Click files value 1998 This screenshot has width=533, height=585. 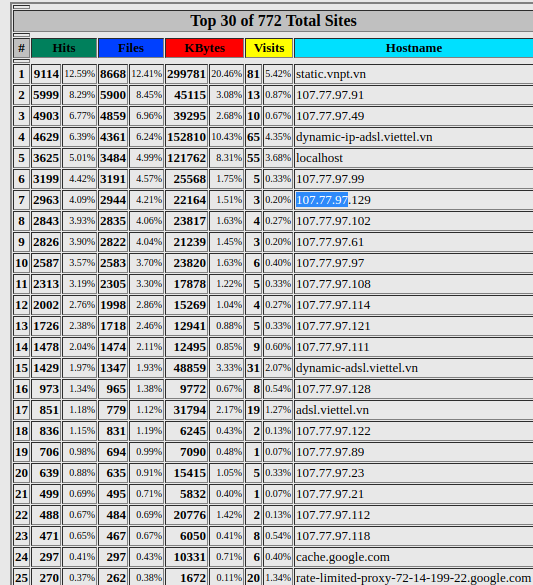[x=113, y=305]
